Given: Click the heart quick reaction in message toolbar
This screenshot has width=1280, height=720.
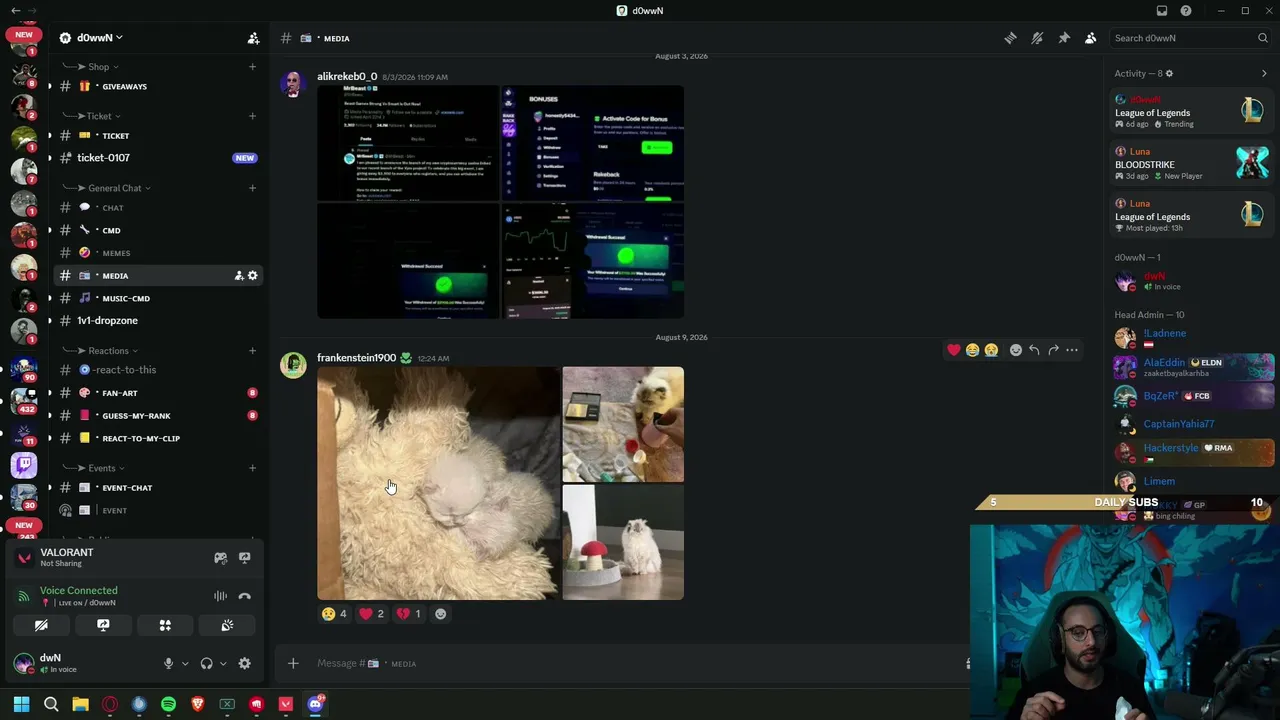Looking at the screenshot, I should (x=954, y=350).
